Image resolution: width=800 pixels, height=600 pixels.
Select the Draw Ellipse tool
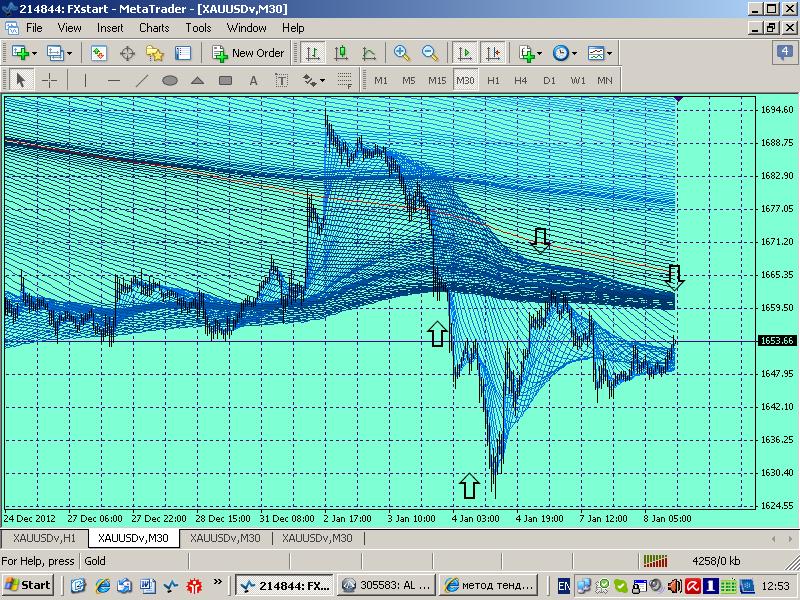click(170, 80)
